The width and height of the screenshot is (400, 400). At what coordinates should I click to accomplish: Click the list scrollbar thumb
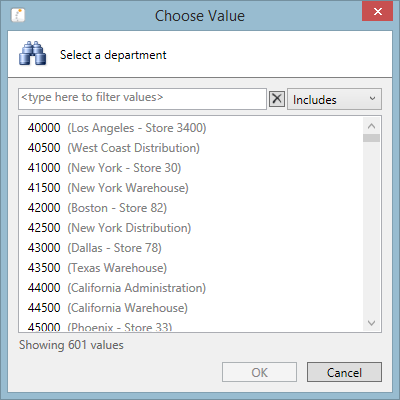point(371,138)
